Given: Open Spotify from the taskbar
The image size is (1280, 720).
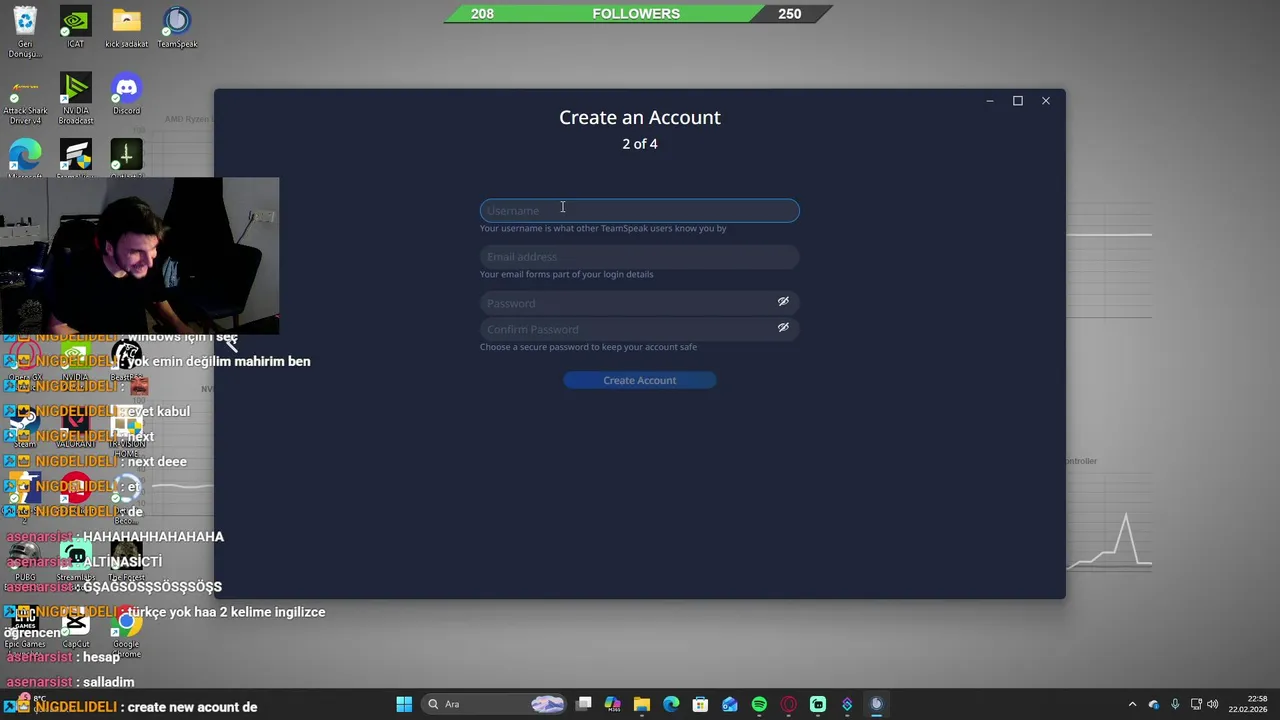Looking at the screenshot, I should click(x=759, y=704).
